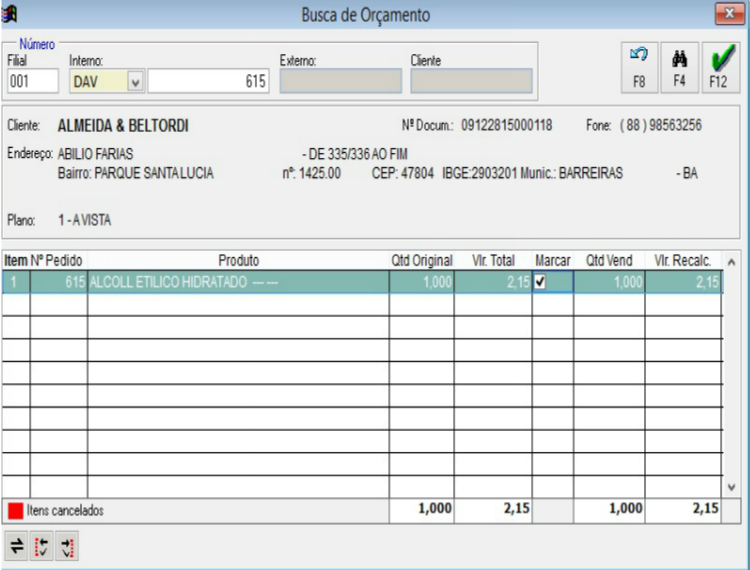Click the Marcar column header

[x=552, y=261]
